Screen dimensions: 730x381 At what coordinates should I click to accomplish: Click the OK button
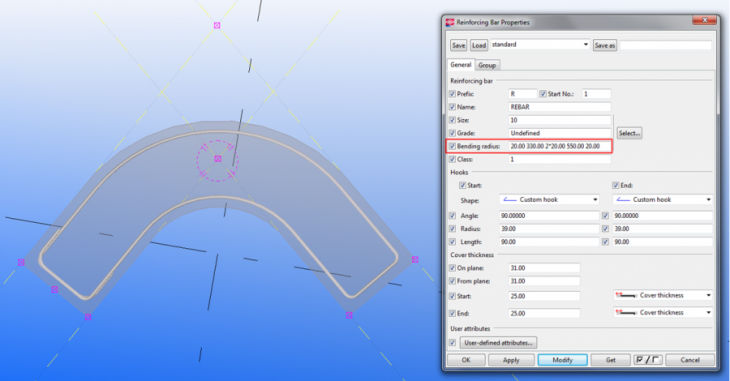click(x=466, y=360)
